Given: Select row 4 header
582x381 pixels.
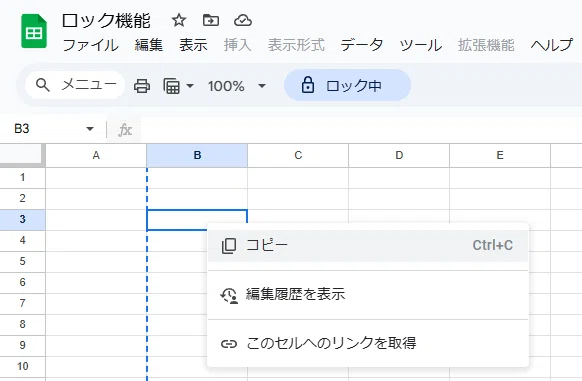Looking at the screenshot, I should click(x=23, y=241).
